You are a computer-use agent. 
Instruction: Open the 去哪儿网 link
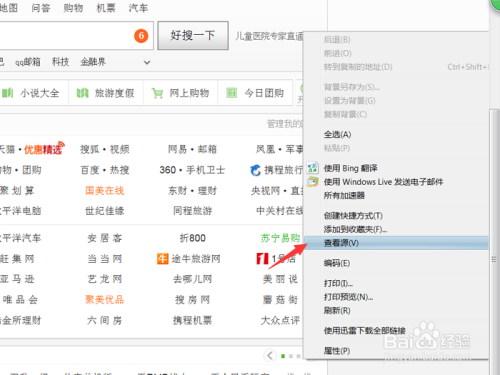coord(192,279)
